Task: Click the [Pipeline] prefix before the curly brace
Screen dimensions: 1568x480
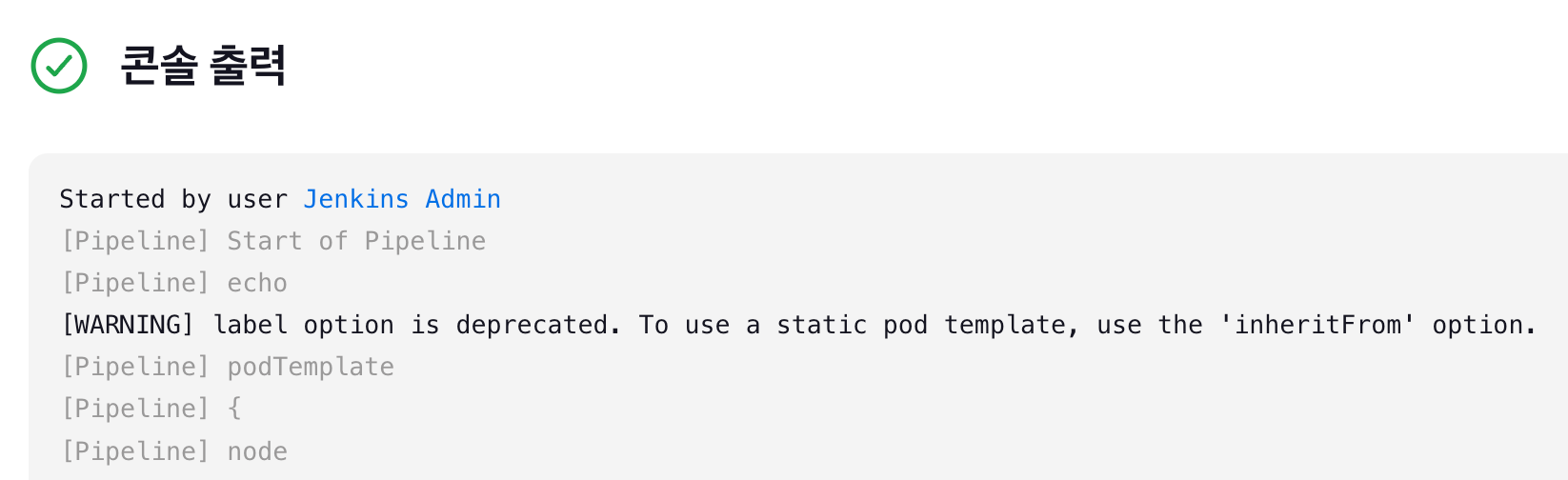Action: click(x=134, y=409)
